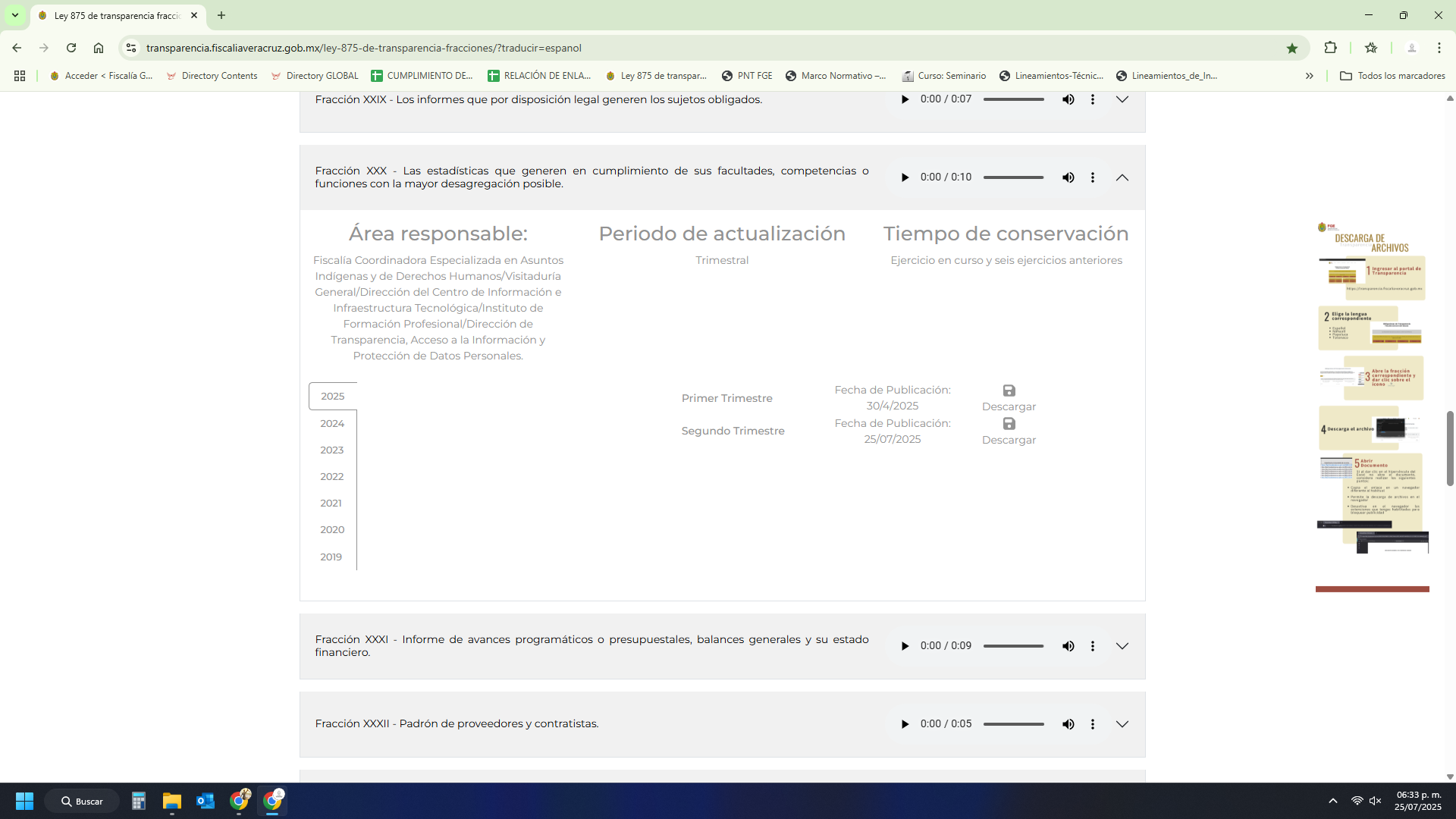Screen dimensions: 1456x819
Task: Open the browser extensions puzzle icon
Action: click(1330, 48)
